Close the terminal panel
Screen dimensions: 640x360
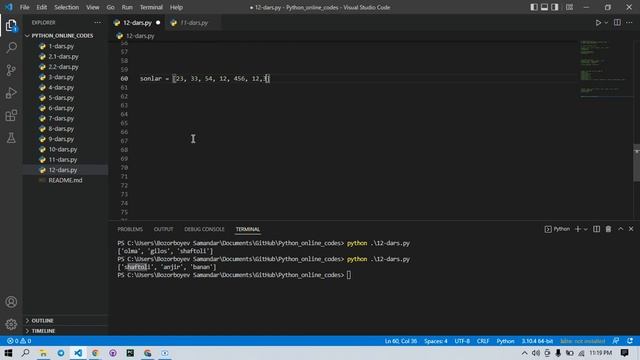[631, 229]
